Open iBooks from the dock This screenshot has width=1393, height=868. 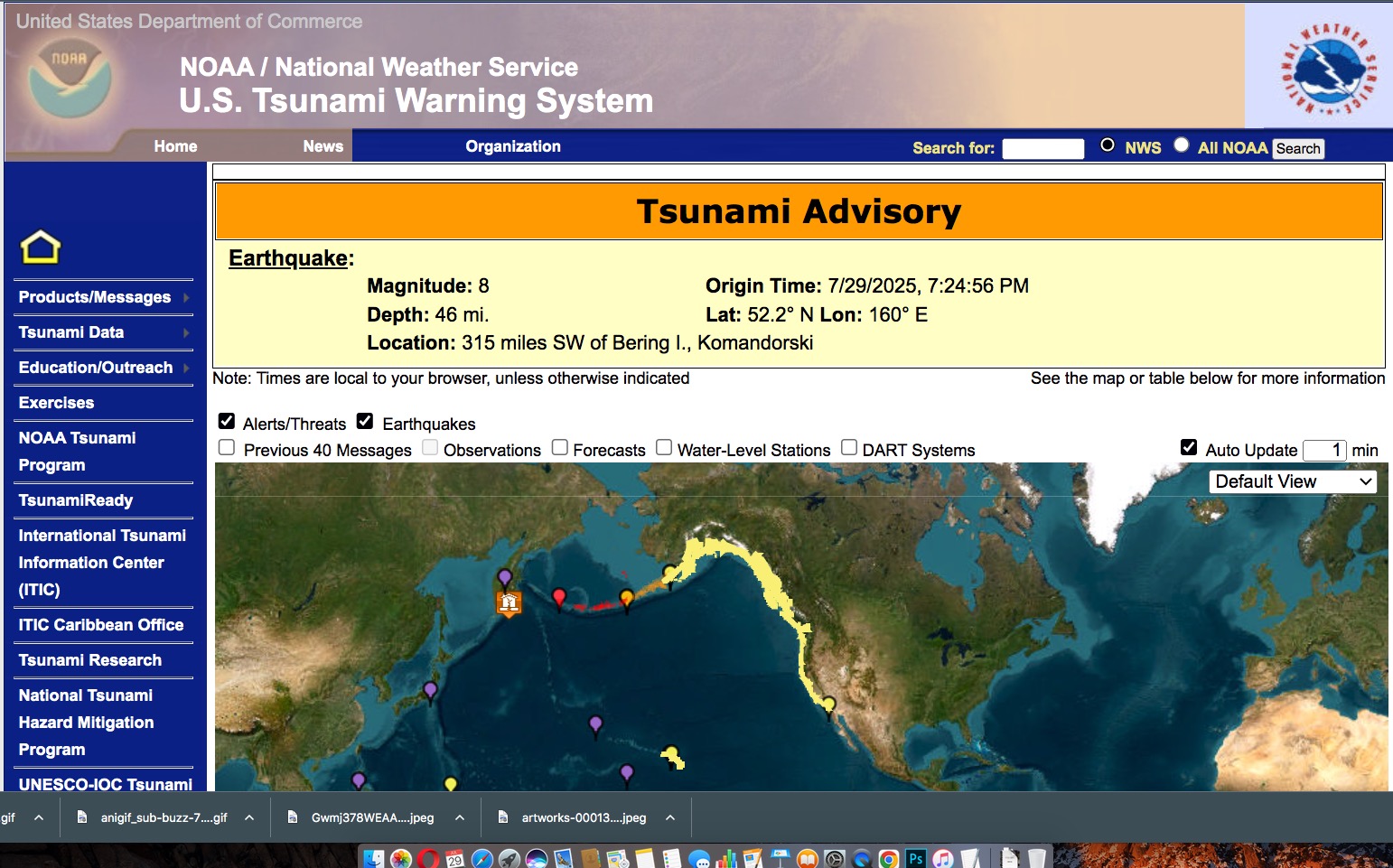pos(808,858)
